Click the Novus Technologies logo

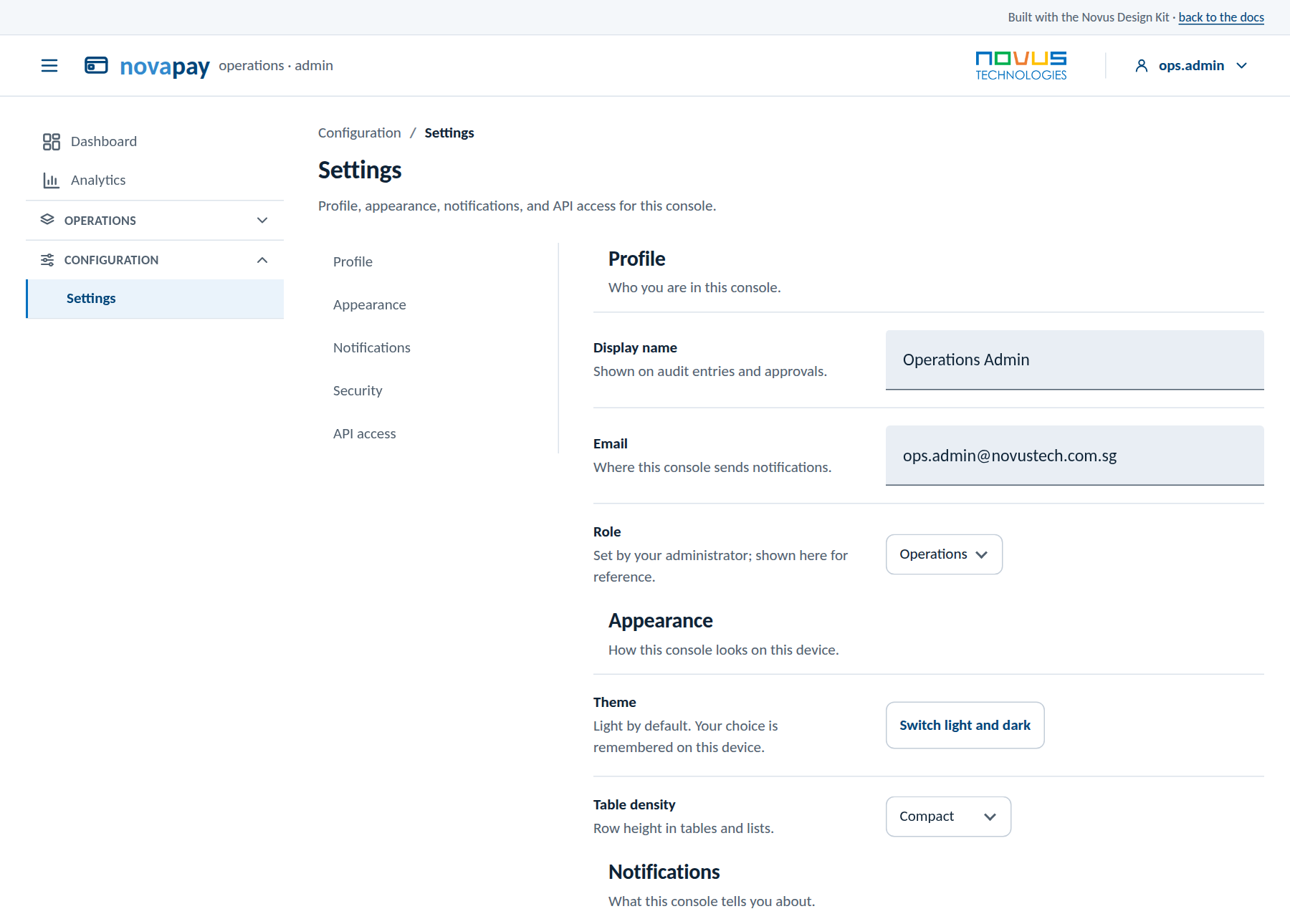coord(1021,65)
